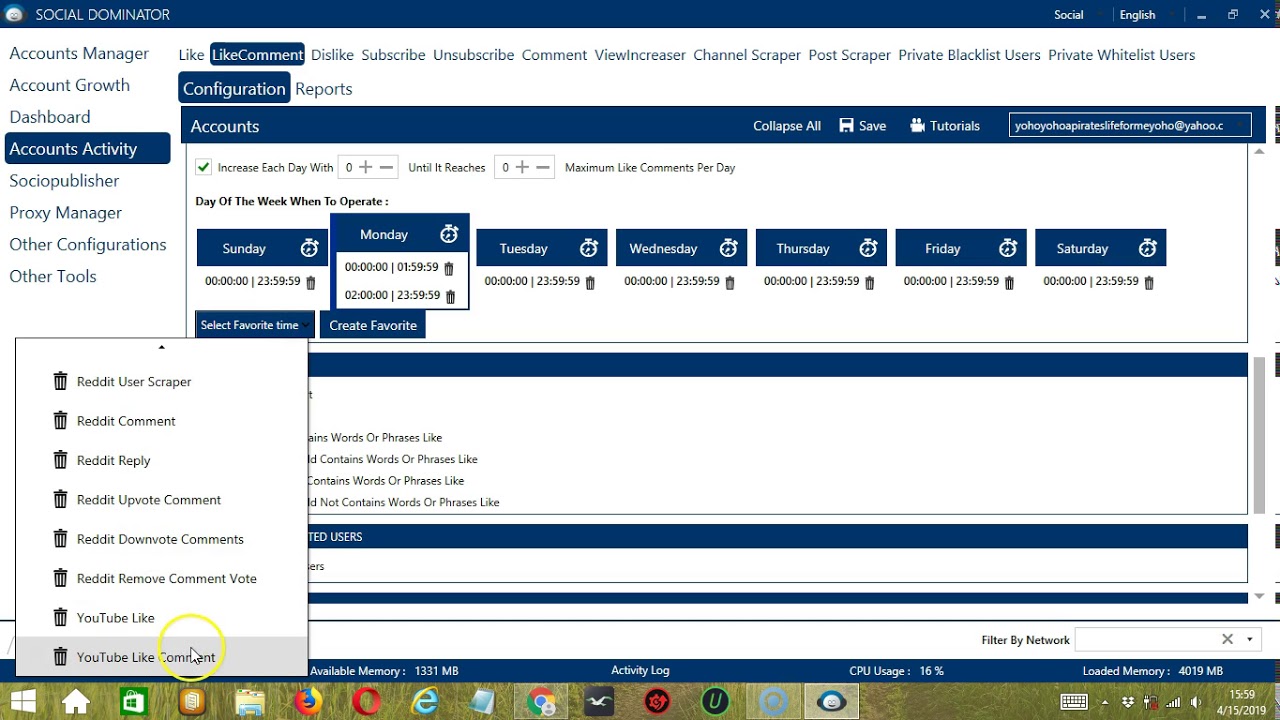
Task: Open Tutorials
Action: pos(945,125)
